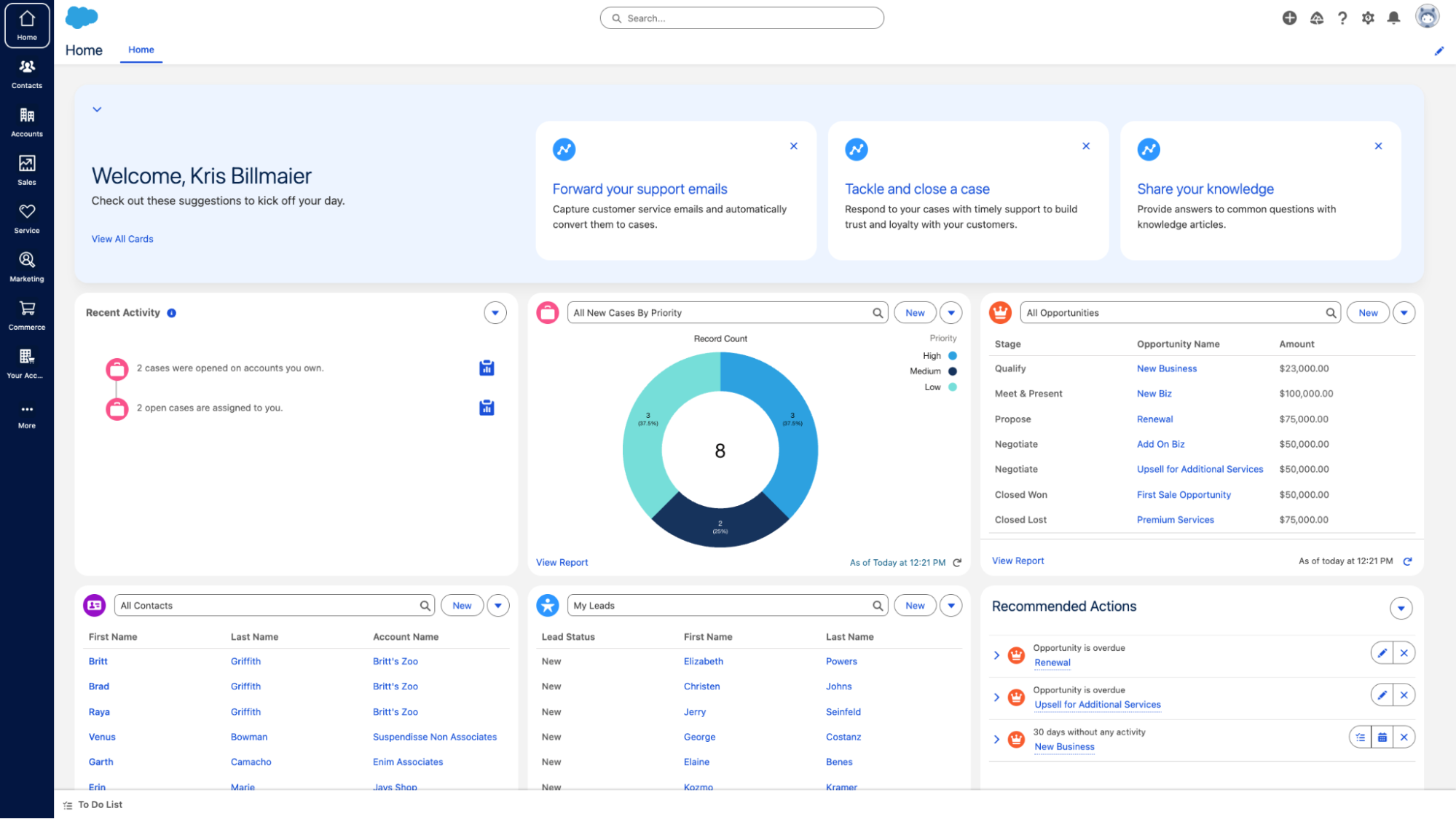This screenshot has height=819, width=1456.
Task: Expand All Opportunities list dropdown
Action: point(1406,312)
